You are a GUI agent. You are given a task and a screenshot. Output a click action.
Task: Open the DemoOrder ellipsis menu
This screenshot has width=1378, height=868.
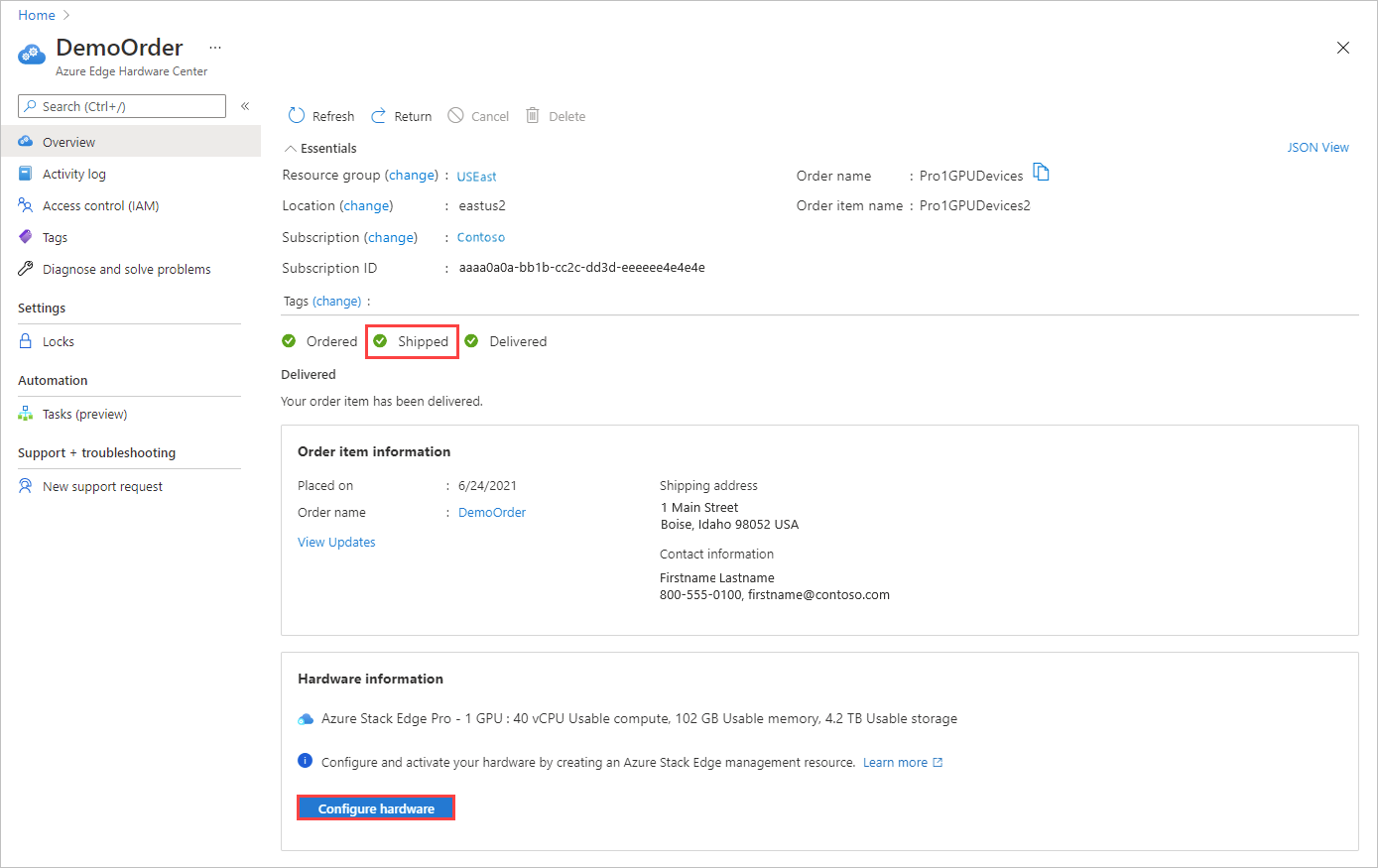click(214, 47)
